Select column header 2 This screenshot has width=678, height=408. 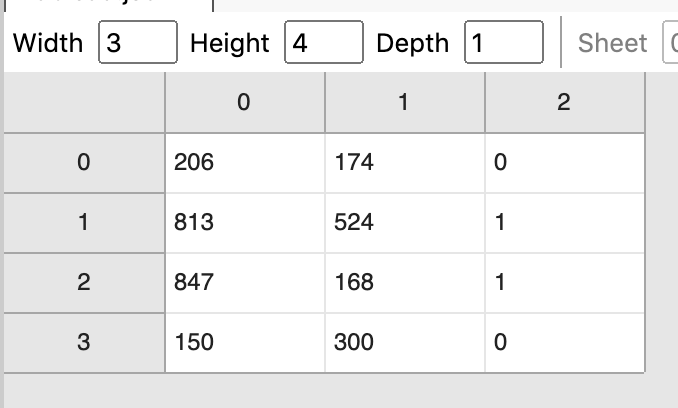[x=565, y=102]
